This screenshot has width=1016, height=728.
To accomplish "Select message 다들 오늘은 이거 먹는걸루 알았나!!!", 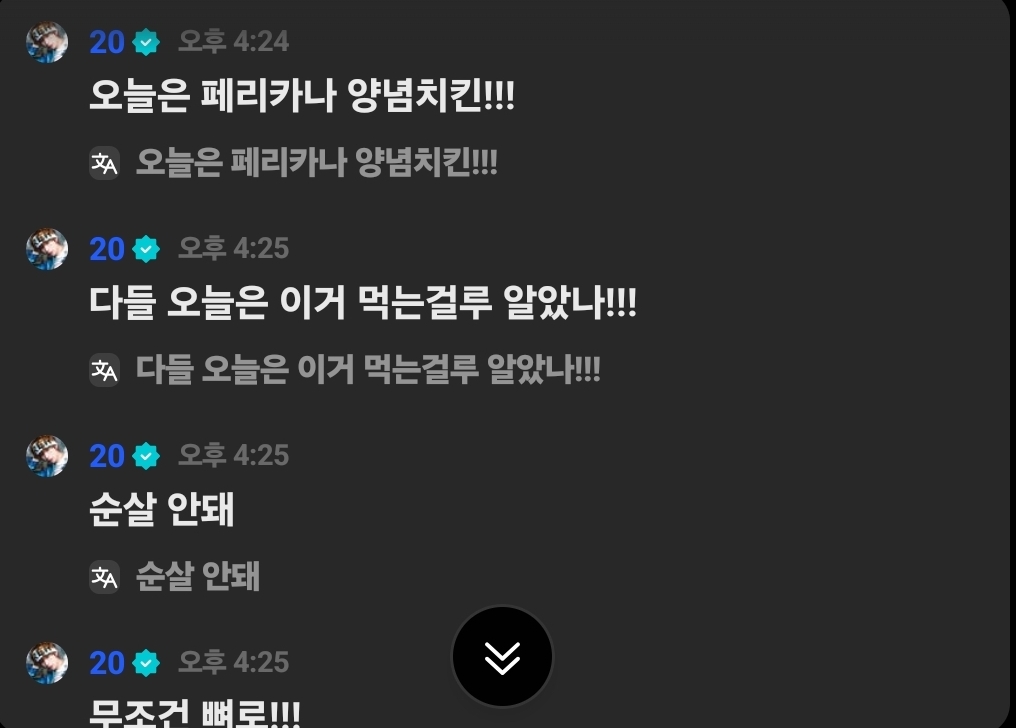I will [363, 302].
